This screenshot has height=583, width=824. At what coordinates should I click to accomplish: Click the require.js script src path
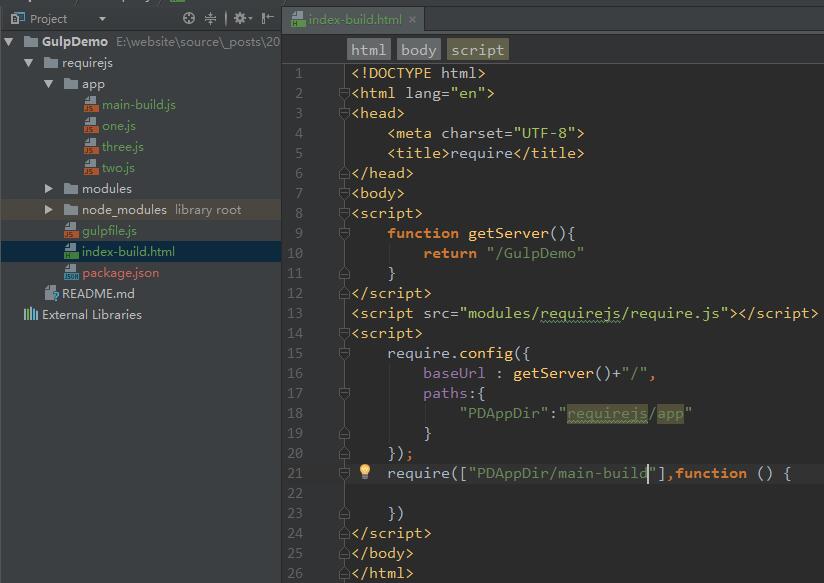[593, 313]
